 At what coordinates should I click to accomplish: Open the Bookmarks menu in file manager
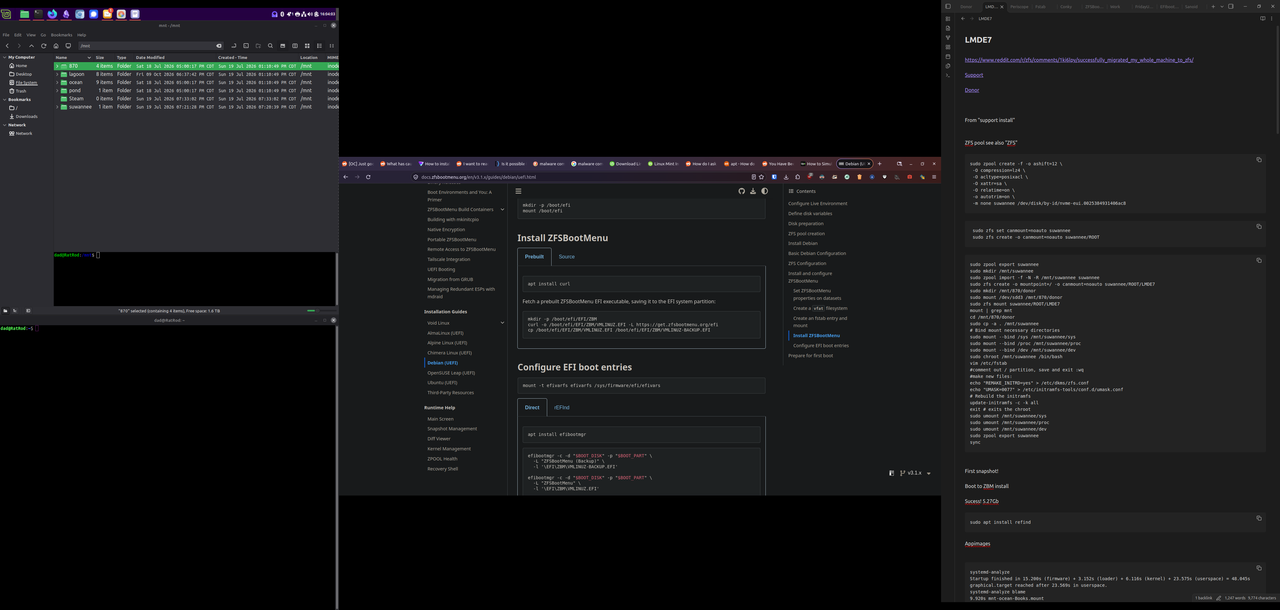coord(61,35)
